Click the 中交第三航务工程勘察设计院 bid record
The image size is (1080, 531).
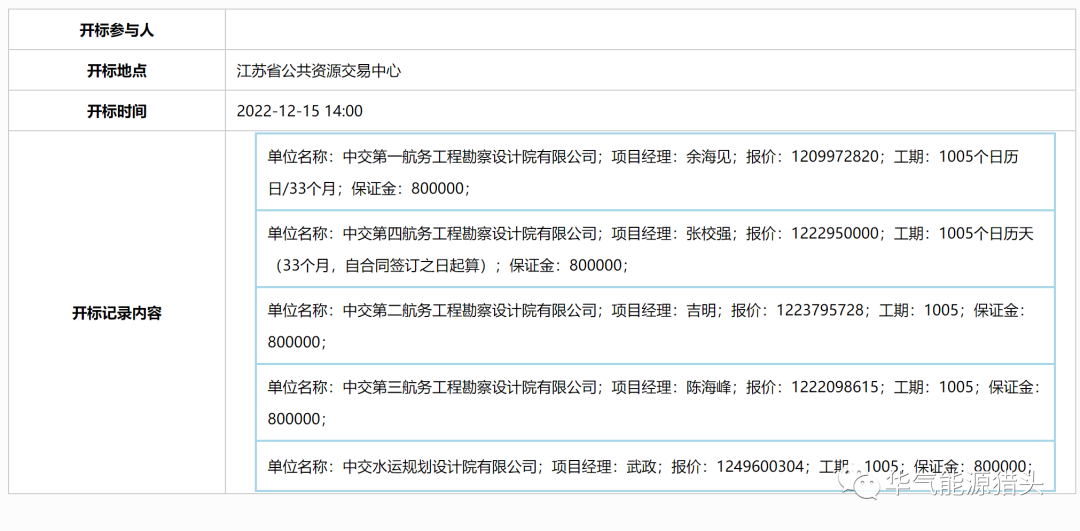[x=655, y=402]
